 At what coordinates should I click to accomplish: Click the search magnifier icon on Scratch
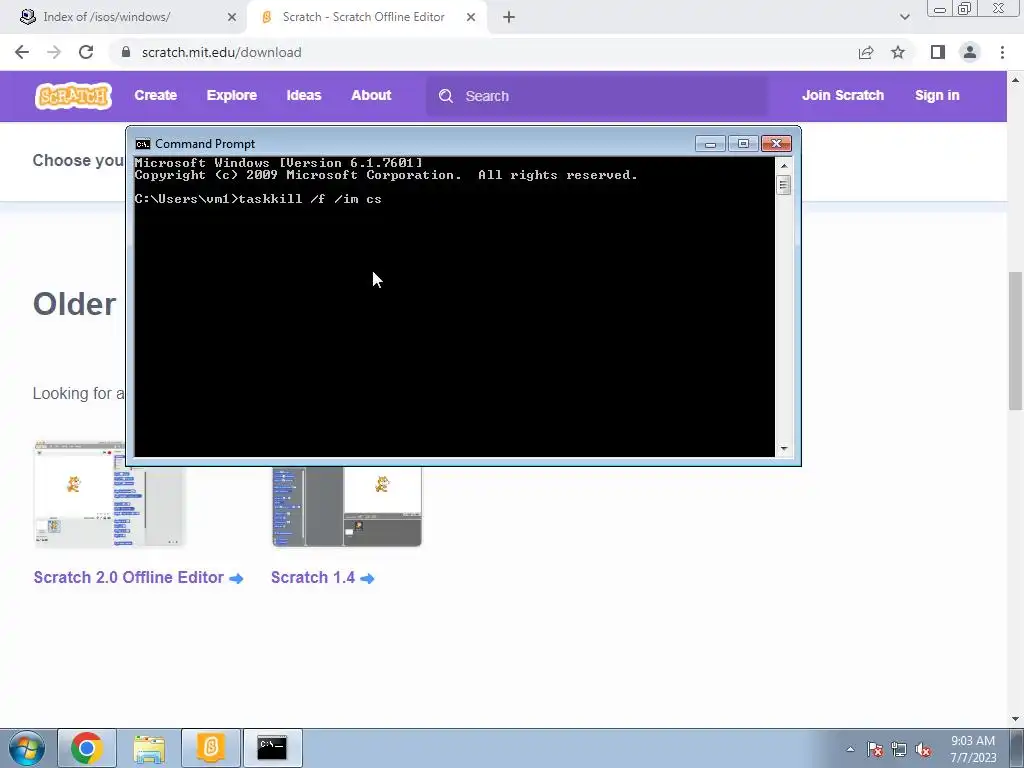[x=446, y=96]
